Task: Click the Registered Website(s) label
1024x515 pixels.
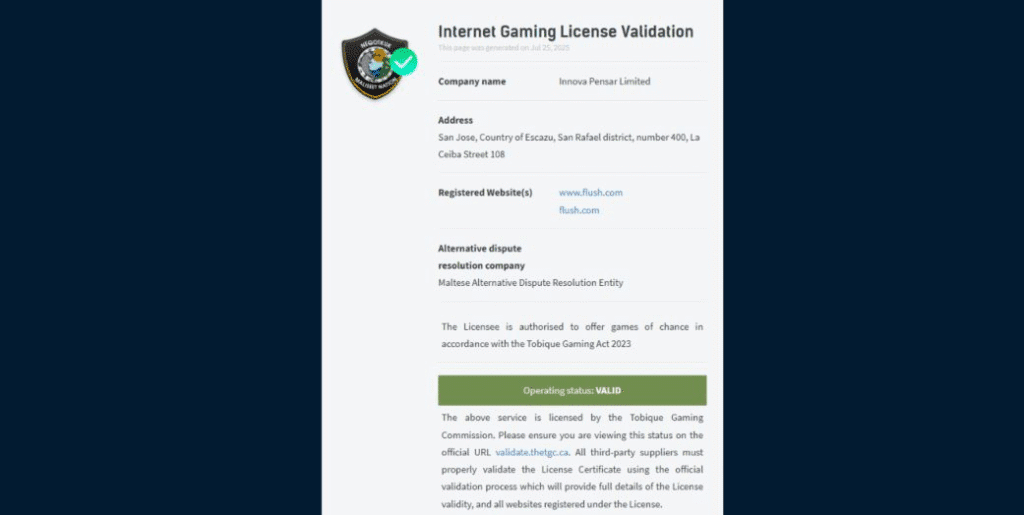Action: pyautogui.click(x=485, y=192)
